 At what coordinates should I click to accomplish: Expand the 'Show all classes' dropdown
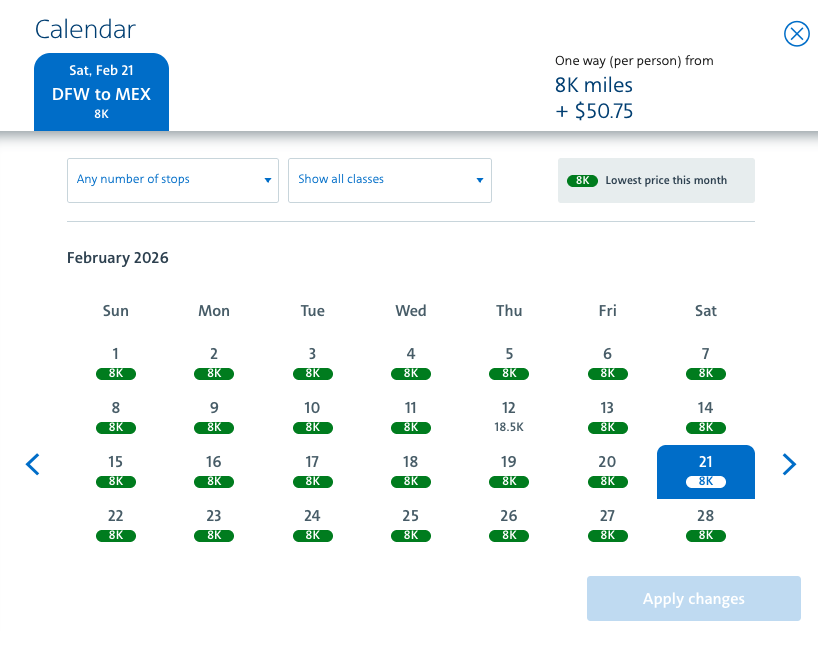(390, 180)
